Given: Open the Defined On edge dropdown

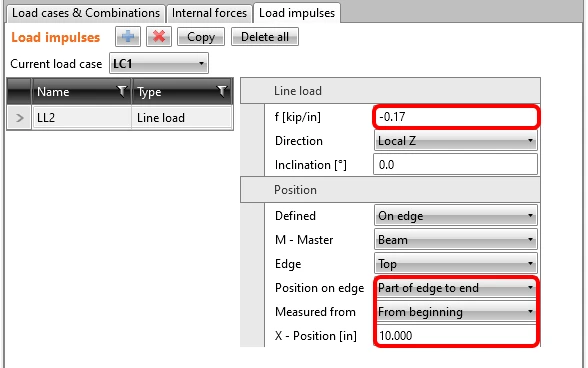Looking at the screenshot, I should 456,216.
